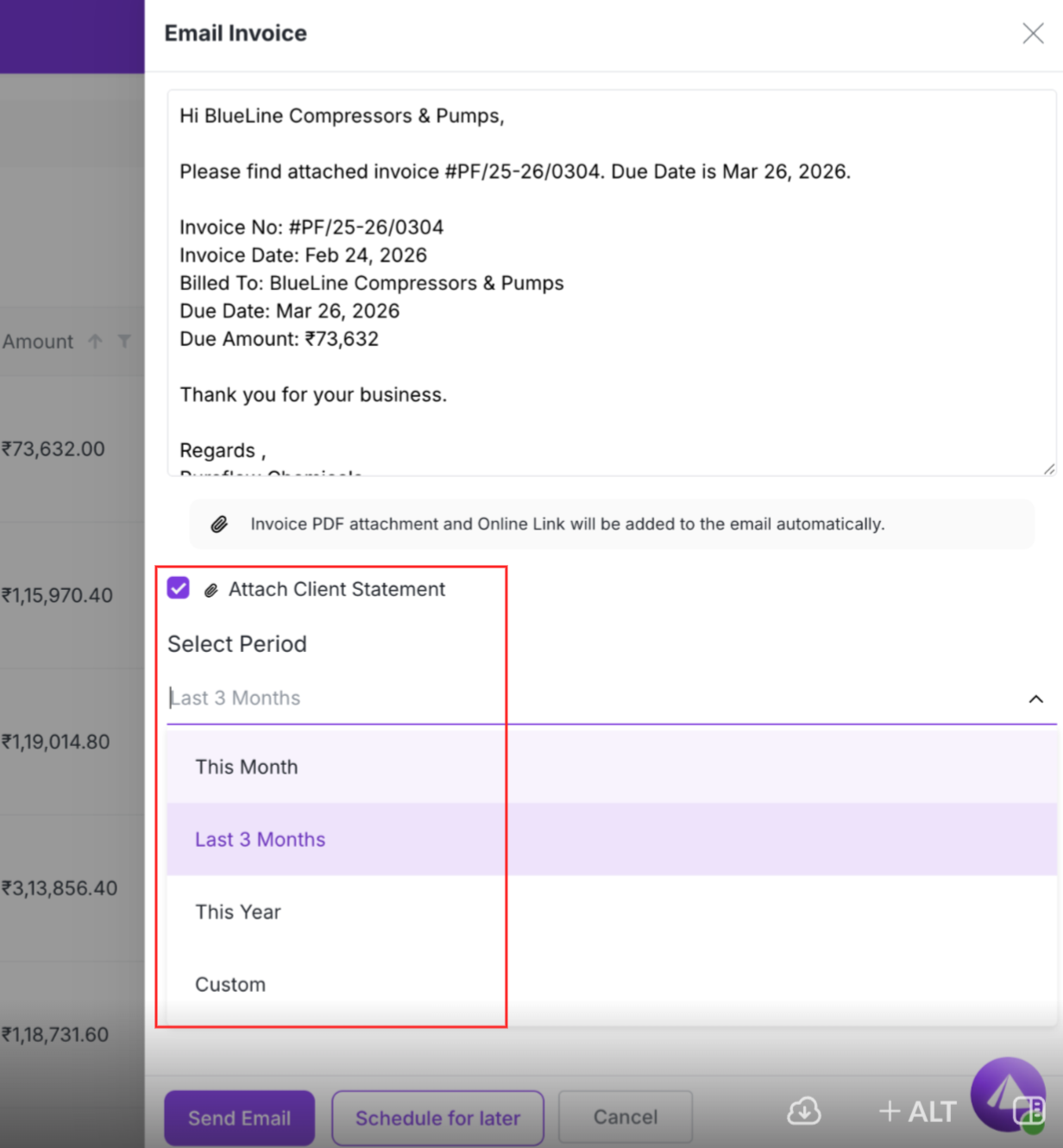Grab the email textarea resize handle

pyautogui.click(x=1048, y=468)
